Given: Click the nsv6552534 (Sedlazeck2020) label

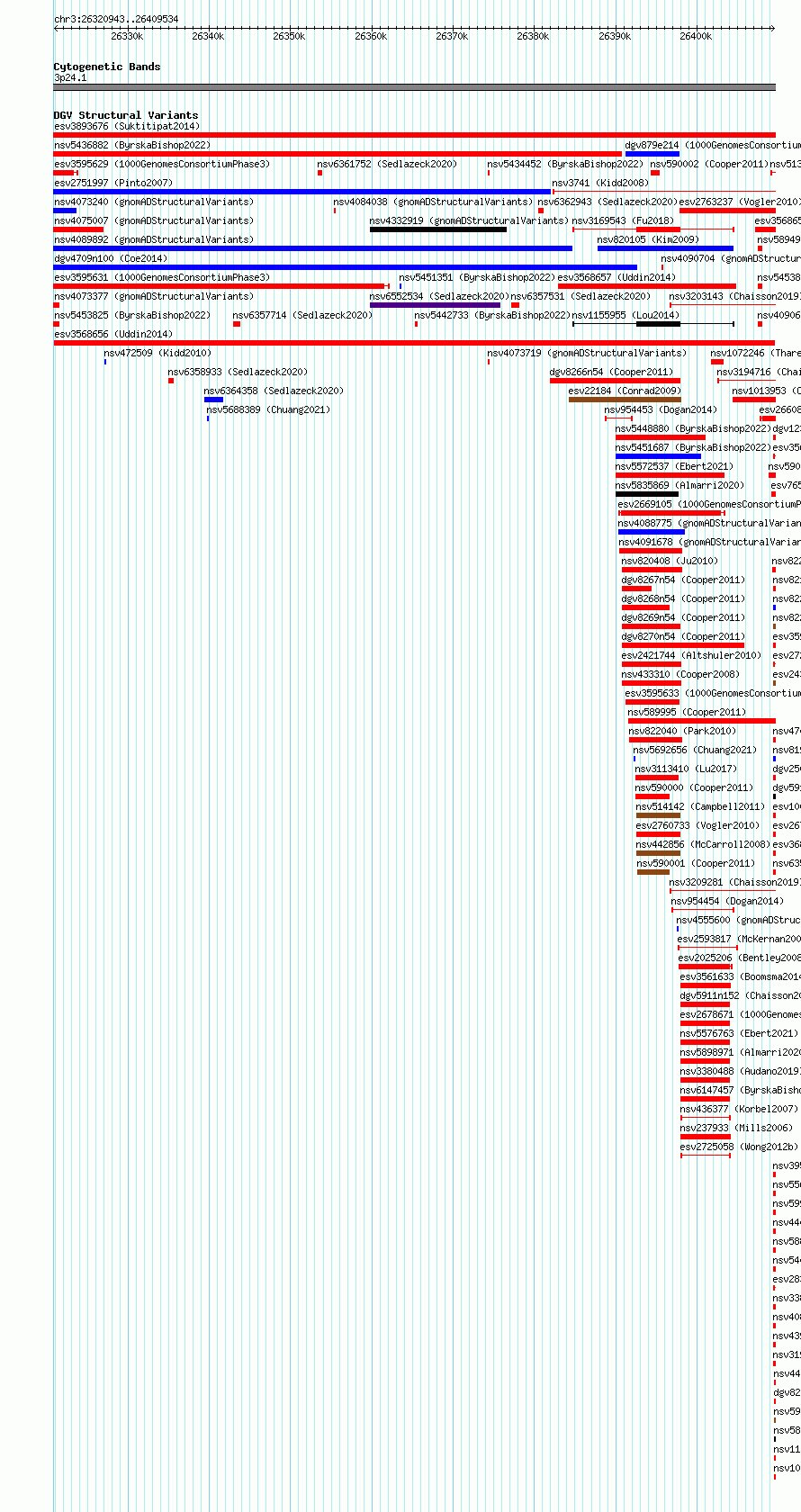Looking at the screenshot, I should (x=439, y=297).
